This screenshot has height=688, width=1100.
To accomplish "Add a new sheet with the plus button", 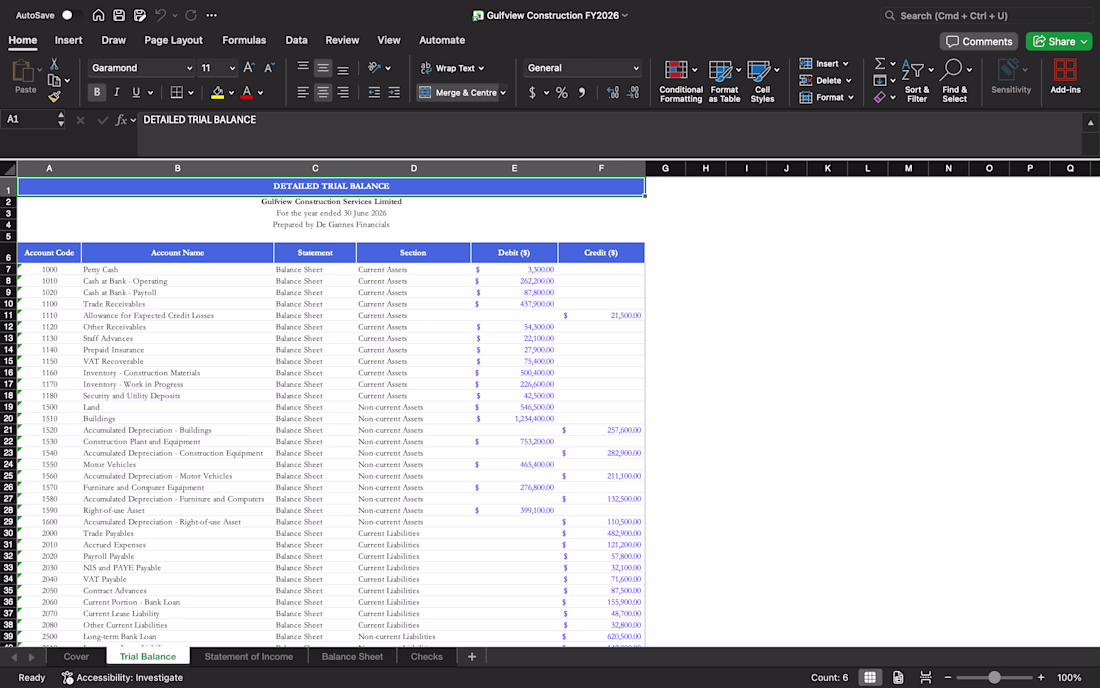I will [472, 656].
